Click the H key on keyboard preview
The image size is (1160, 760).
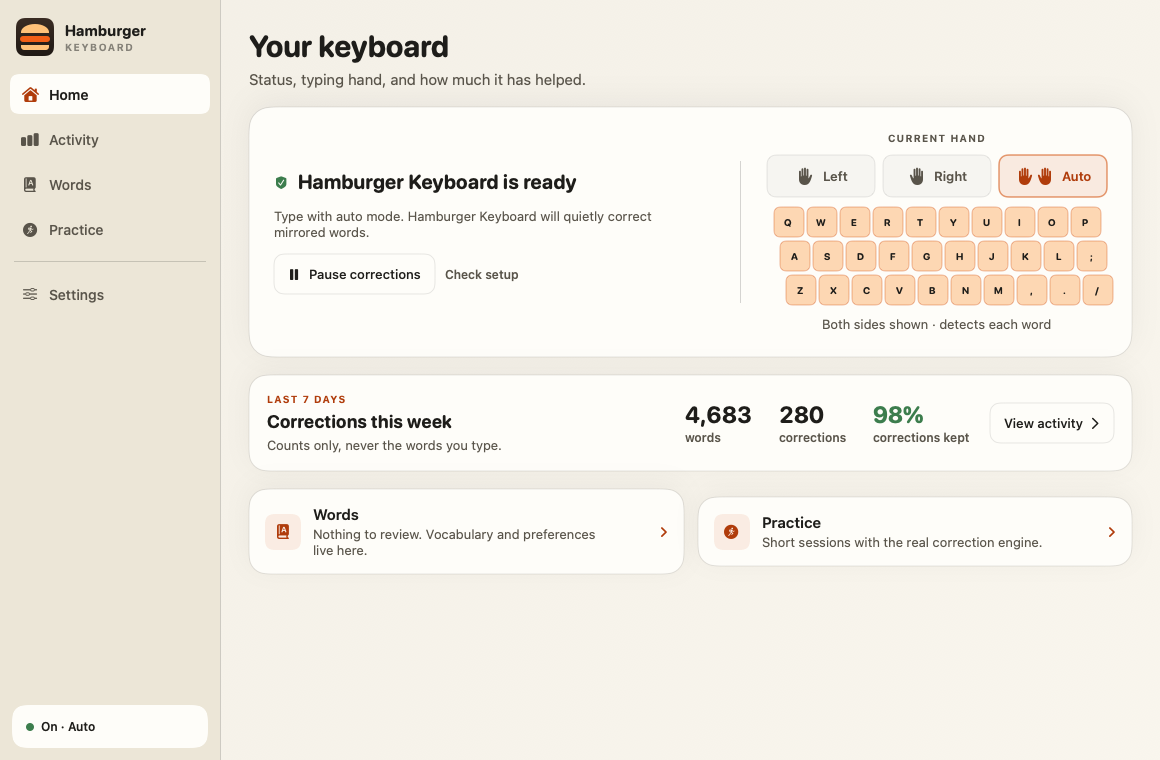(x=960, y=256)
